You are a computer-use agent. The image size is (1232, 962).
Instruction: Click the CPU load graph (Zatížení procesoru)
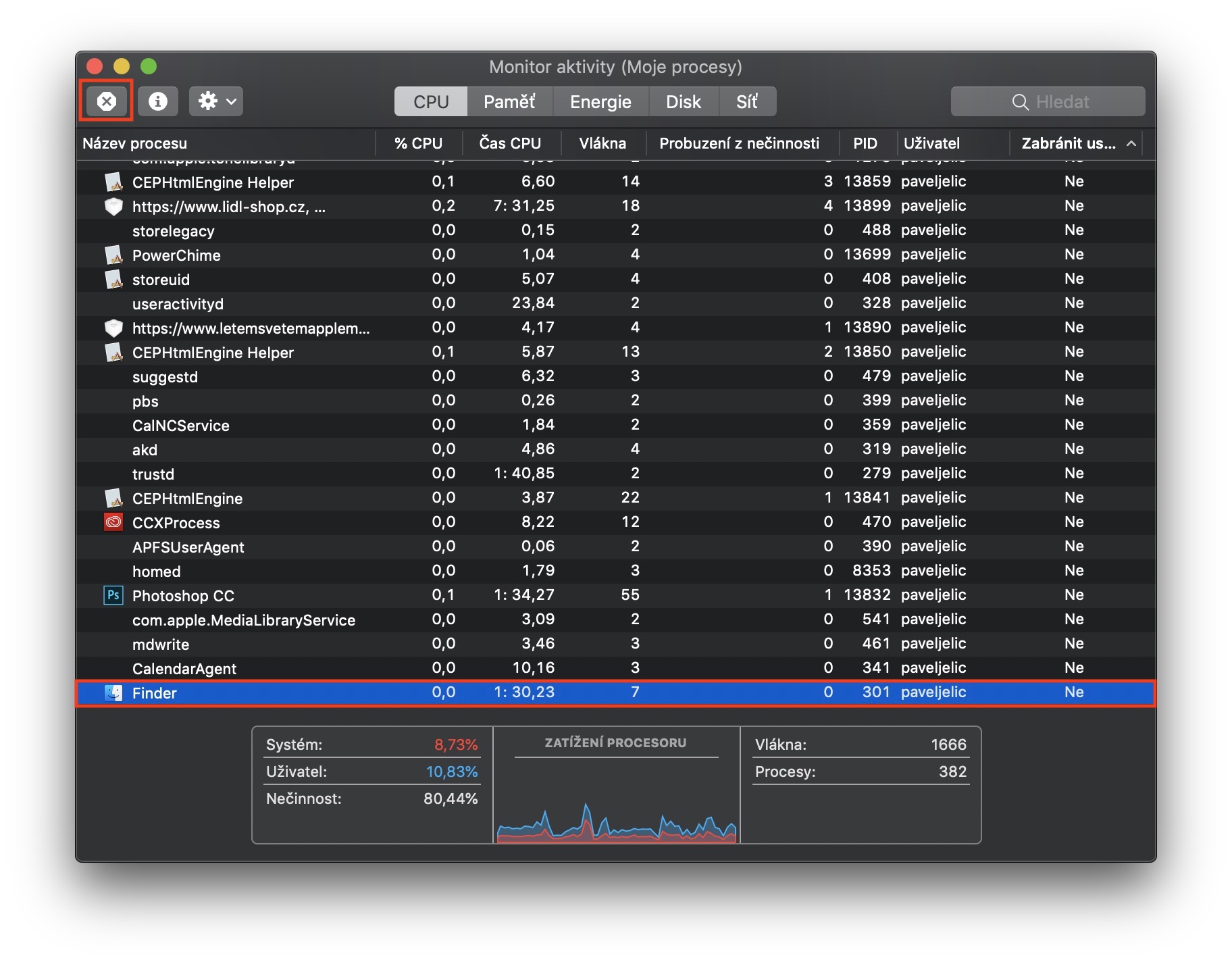click(616, 811)
